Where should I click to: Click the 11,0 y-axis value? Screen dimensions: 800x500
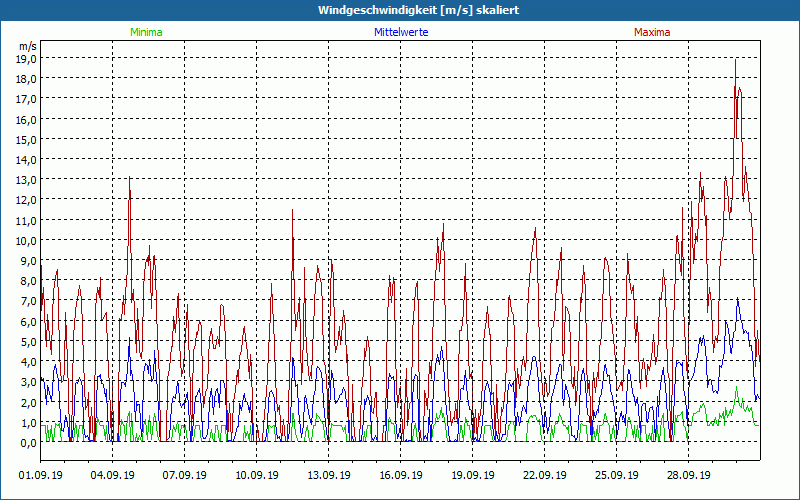pyautogui.click(x=28, y=220)
